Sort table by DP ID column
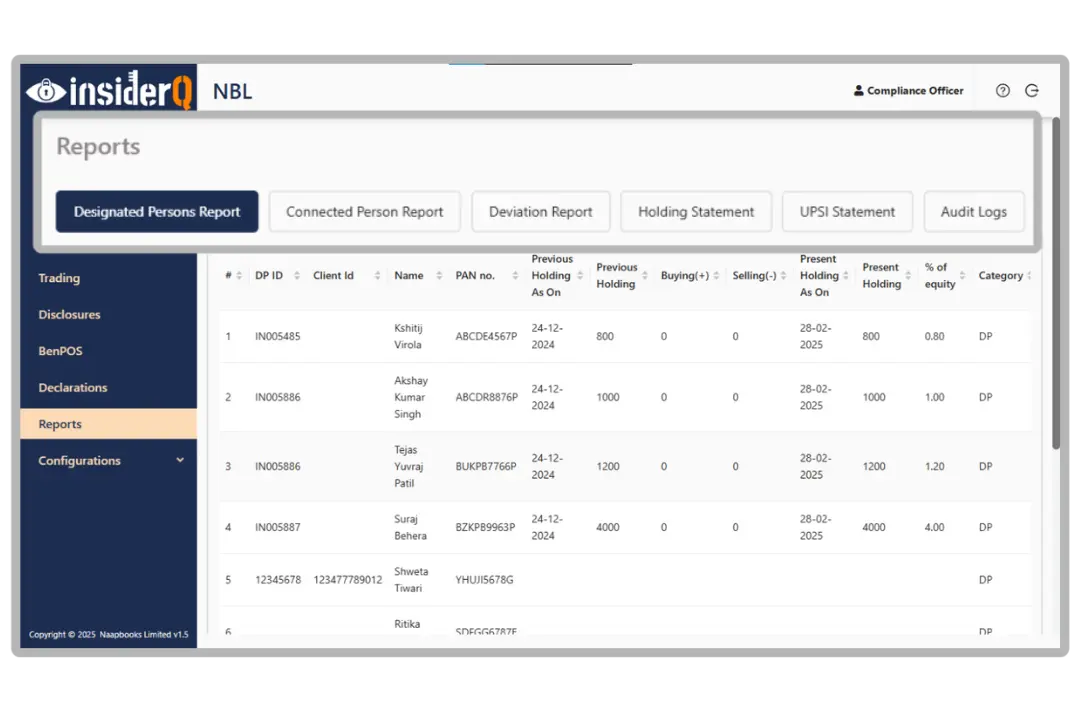The width and height of the screenshot is (1080, 712). [297, 275]
